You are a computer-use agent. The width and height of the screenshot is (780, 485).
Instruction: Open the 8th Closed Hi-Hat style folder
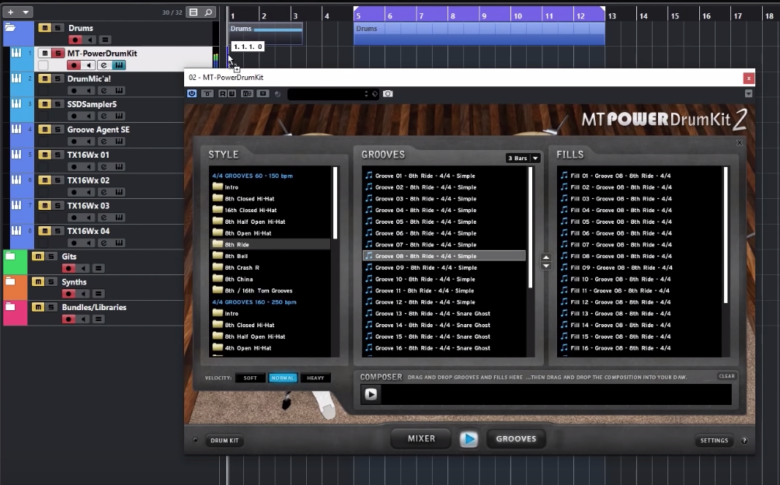coord(249,198)
